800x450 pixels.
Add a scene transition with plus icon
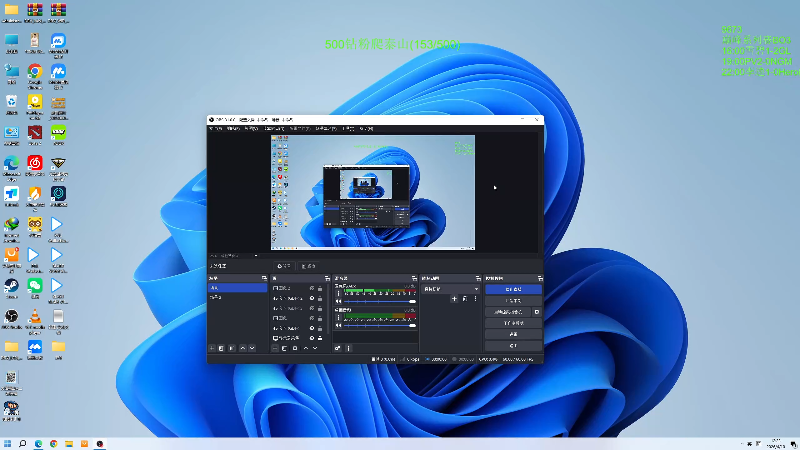coord(454,298)
